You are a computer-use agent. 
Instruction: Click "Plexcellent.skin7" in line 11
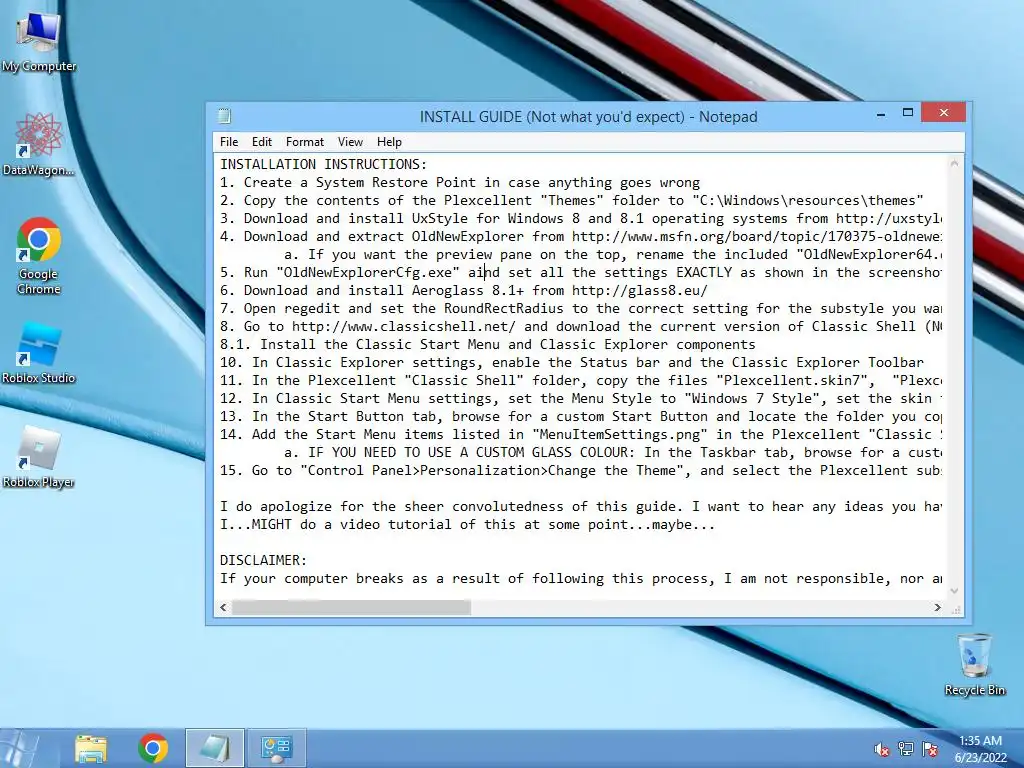tap(792, 381)
